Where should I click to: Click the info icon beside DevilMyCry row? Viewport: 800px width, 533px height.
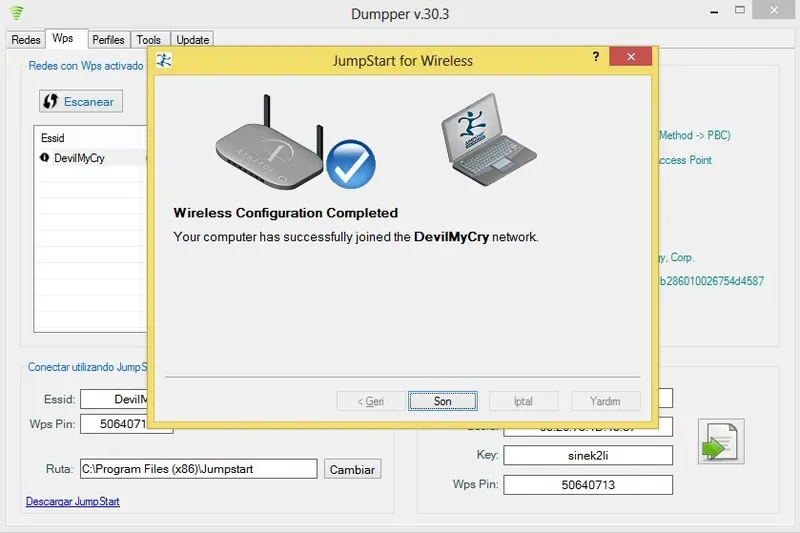44,158
